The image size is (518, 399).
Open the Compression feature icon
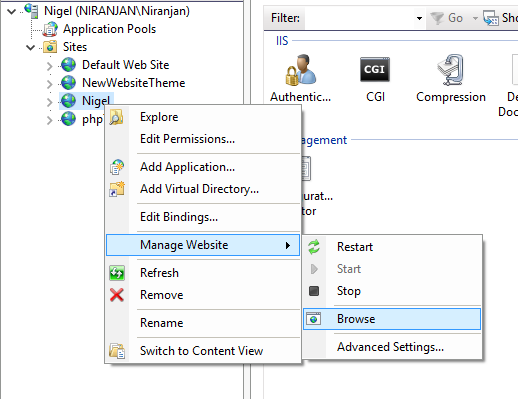(451, 69)
